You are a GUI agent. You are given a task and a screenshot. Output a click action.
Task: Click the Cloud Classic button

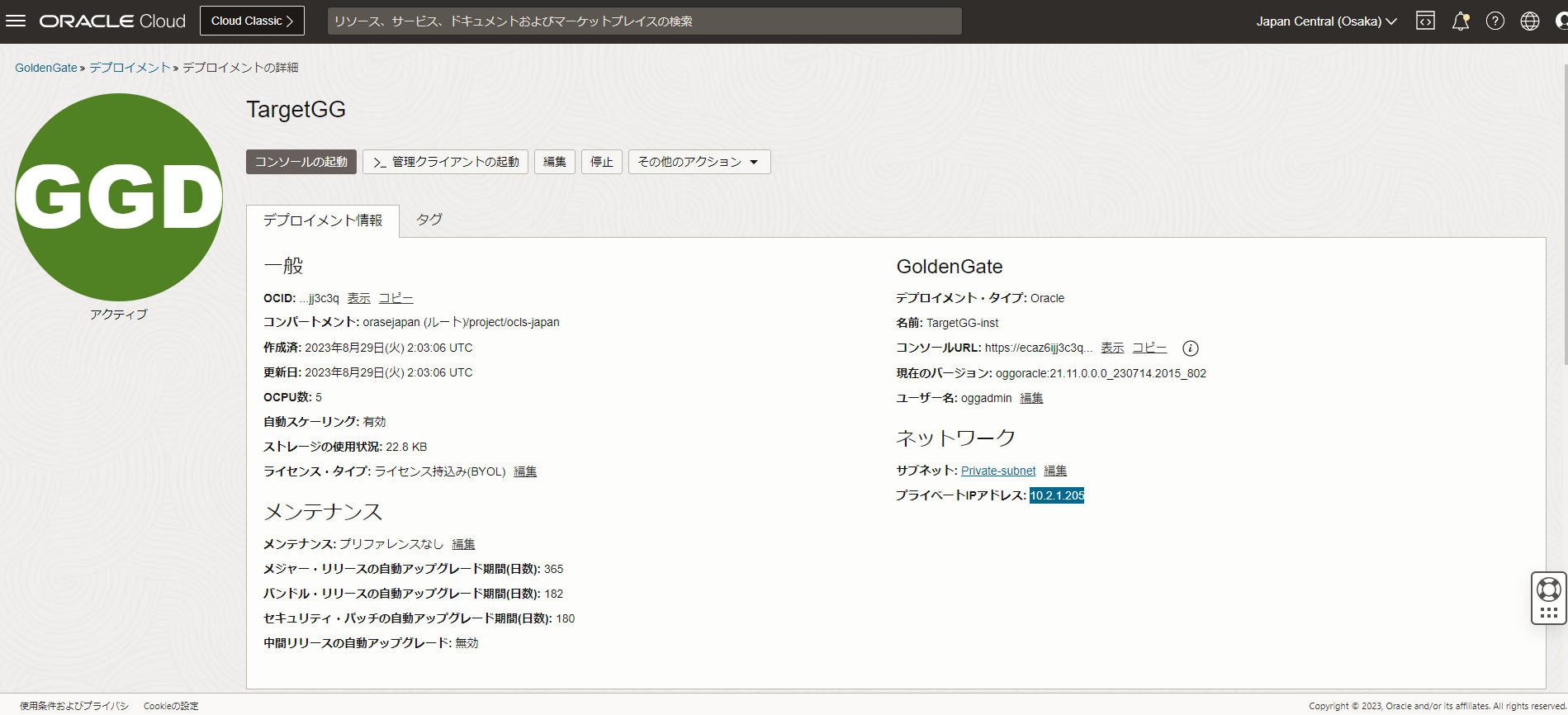tap(252, 21)
